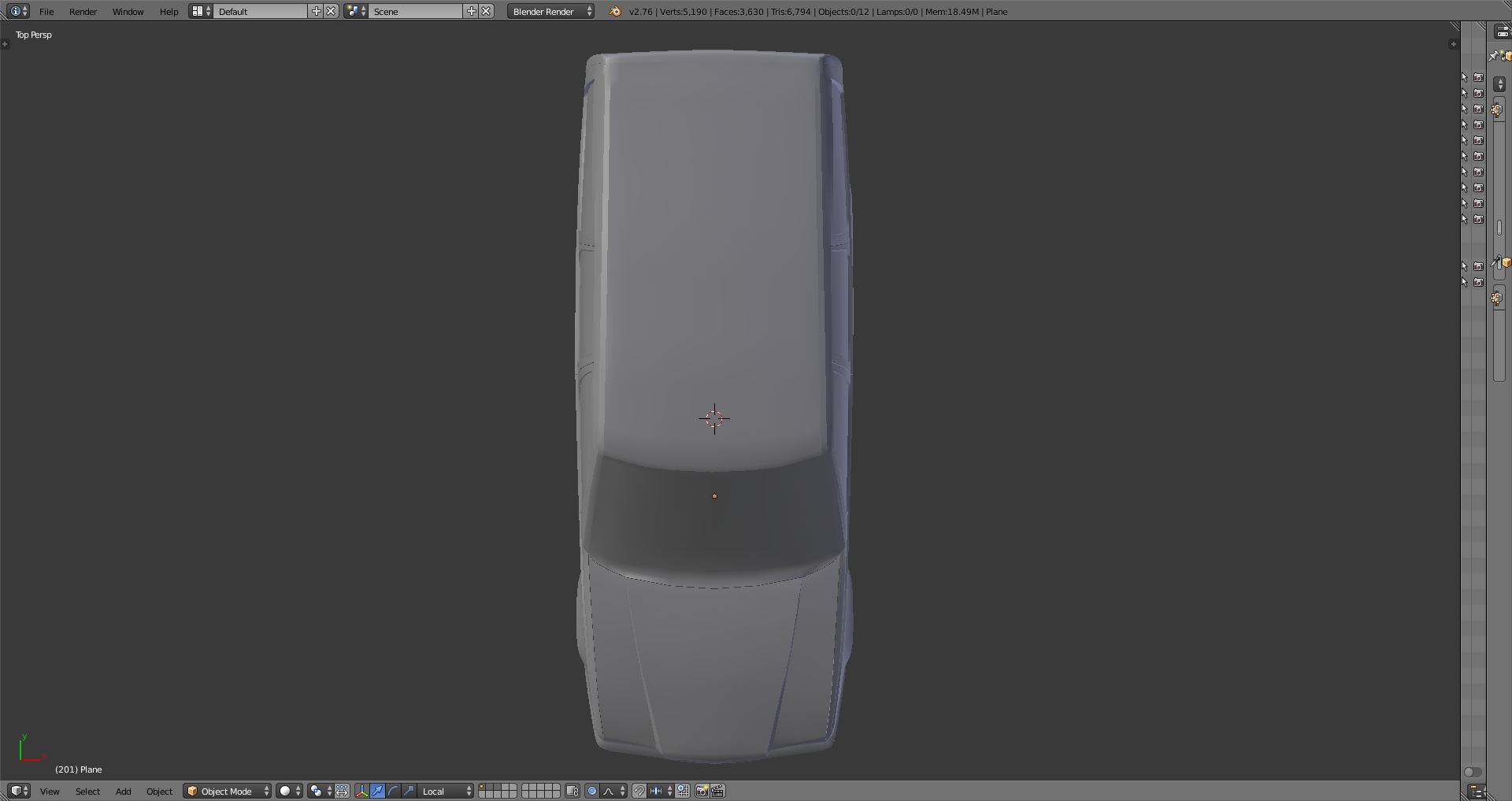Click the '(201) Plane' object label
The image size is (1512, 801).
[x=79, y=769]
